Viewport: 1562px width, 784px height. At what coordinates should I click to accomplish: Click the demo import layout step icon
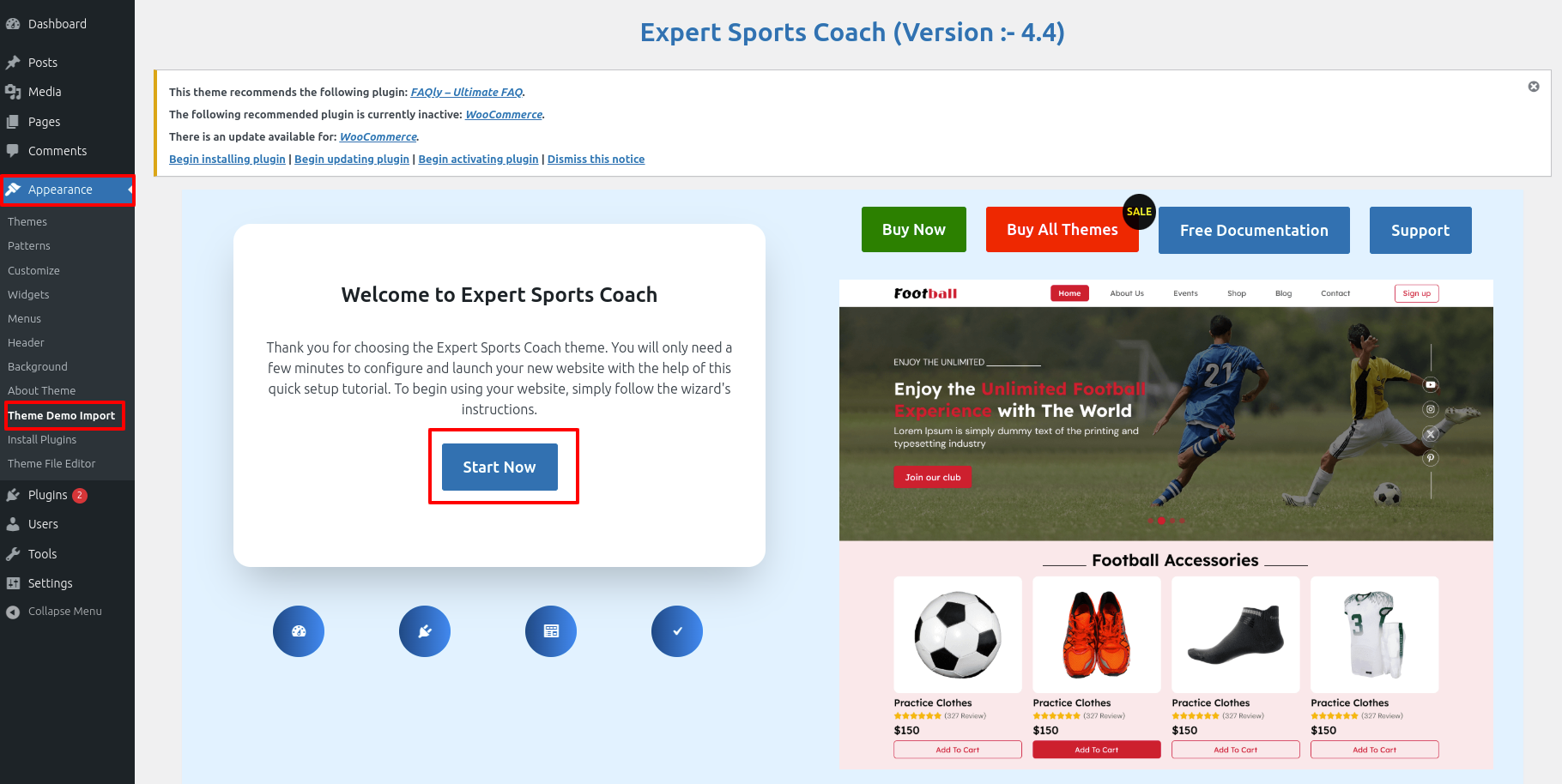[x=551, y=631]
